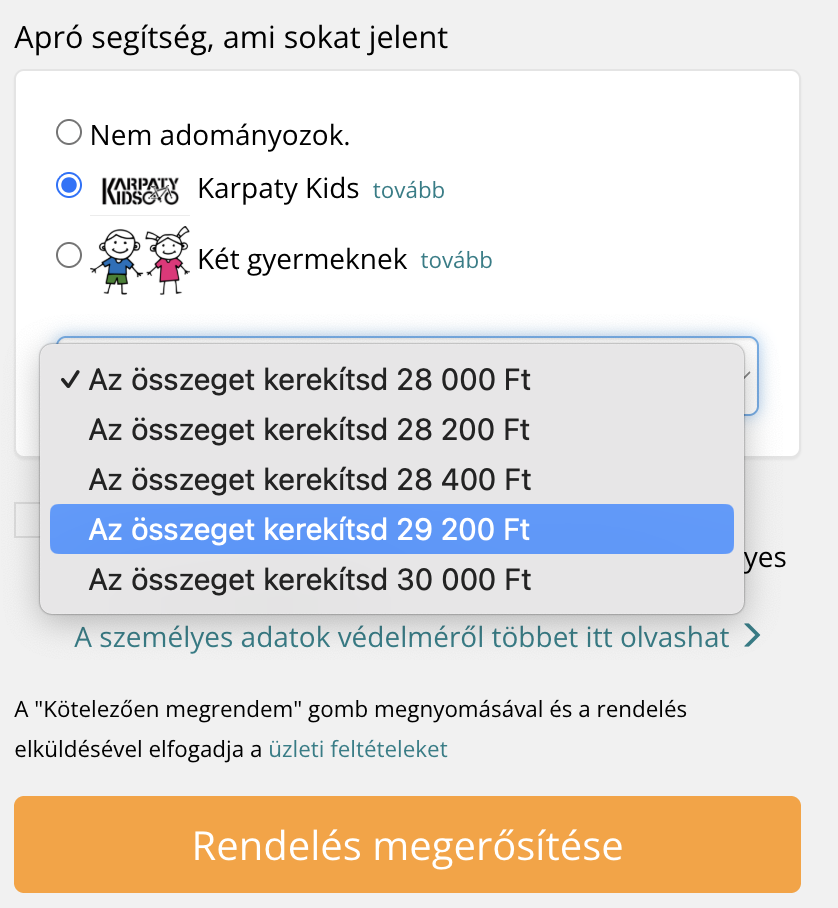This screenshot has height=908, width=838.
Task: Open tovább next to Karpaty Kids
Action: pyautogui.click(x=408, y=189)
